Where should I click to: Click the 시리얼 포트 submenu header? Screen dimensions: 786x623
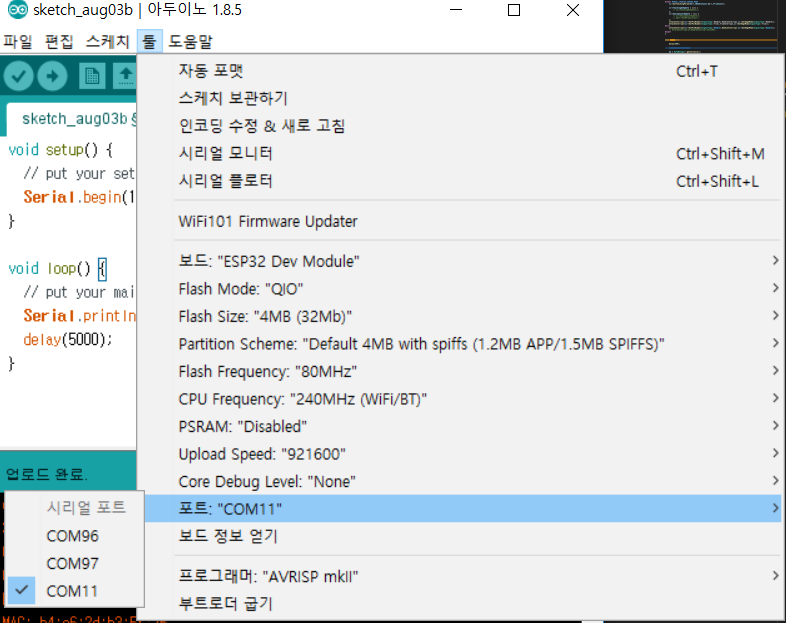click(86, 508)
